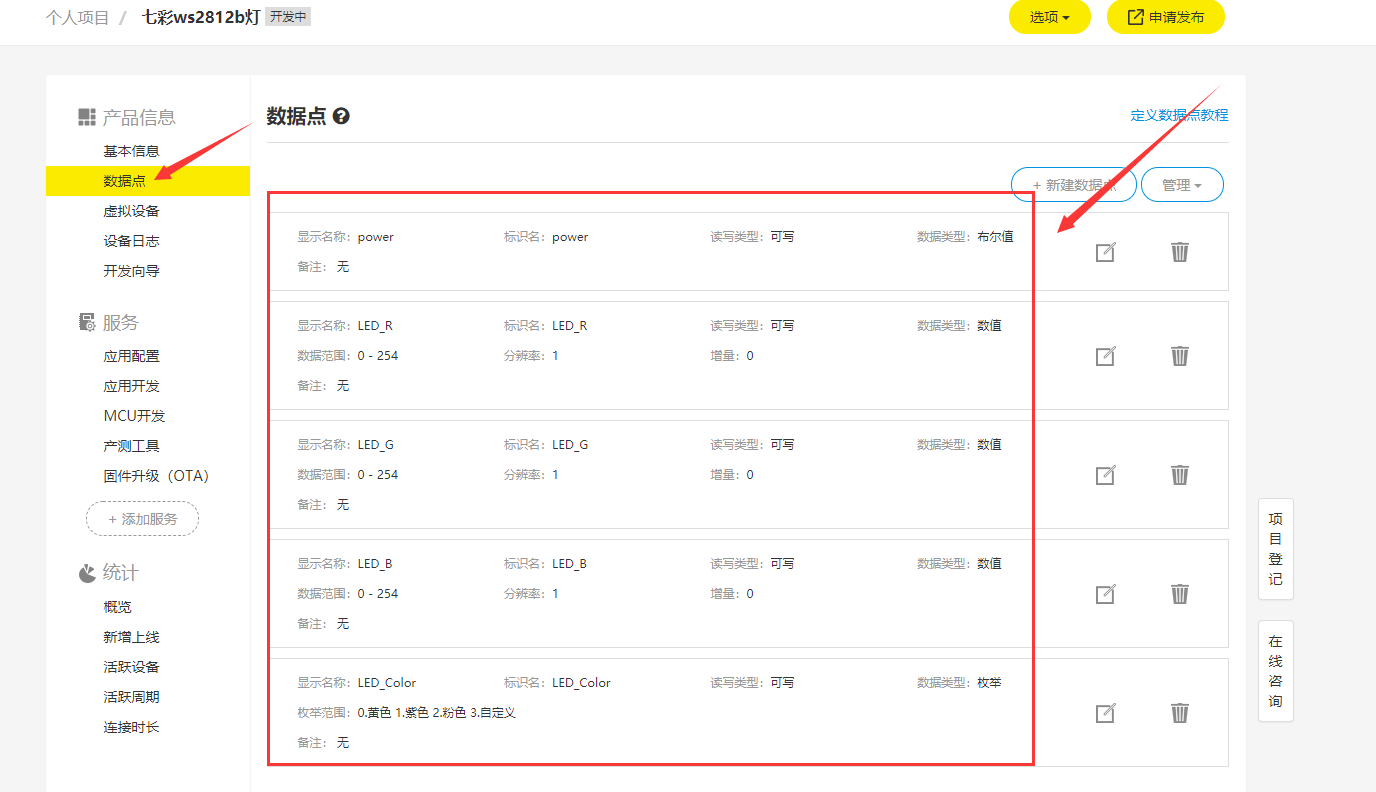The height and width of the screenshot is (792, 1376).
Task: Click the enum range 0.黄色 1.紫色 2.粉色 3.自定义
Action: 436,713
